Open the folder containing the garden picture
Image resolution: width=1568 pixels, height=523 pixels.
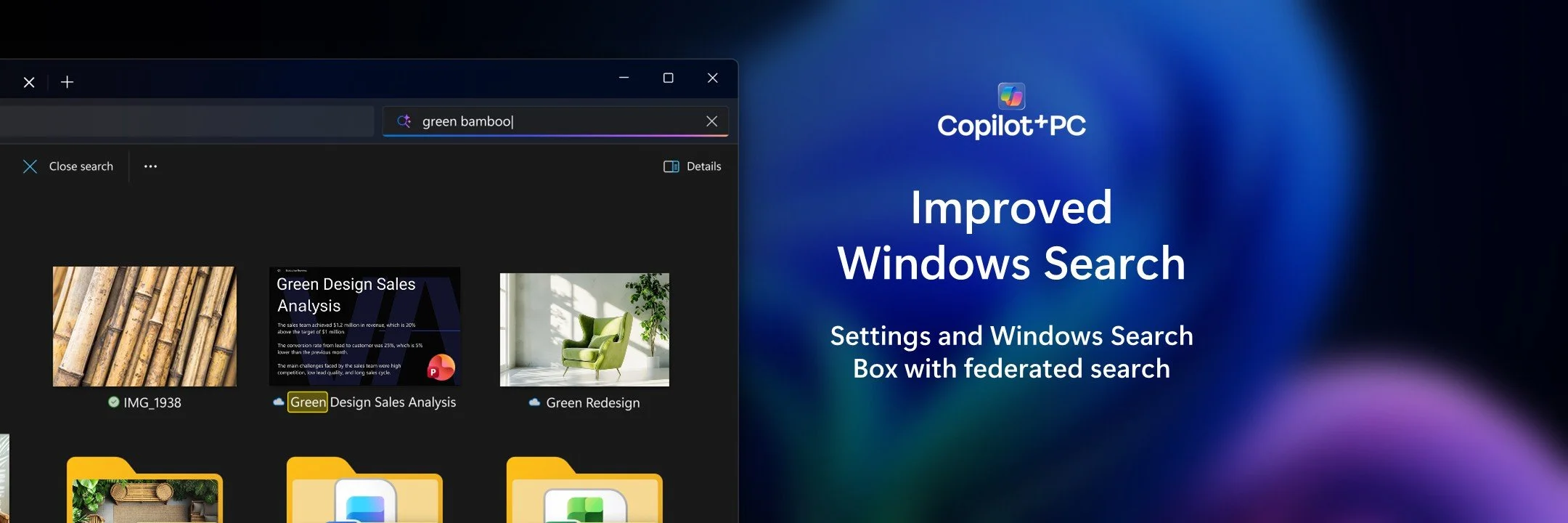(x=145, y=490)
